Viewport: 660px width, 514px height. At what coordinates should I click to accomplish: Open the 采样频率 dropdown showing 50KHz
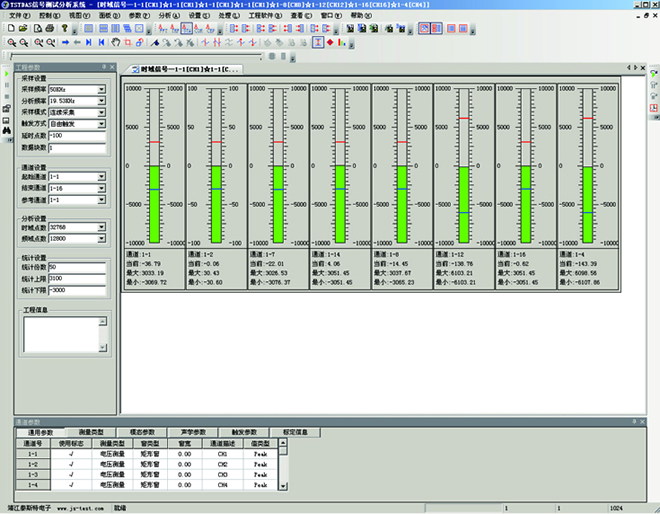101,89
